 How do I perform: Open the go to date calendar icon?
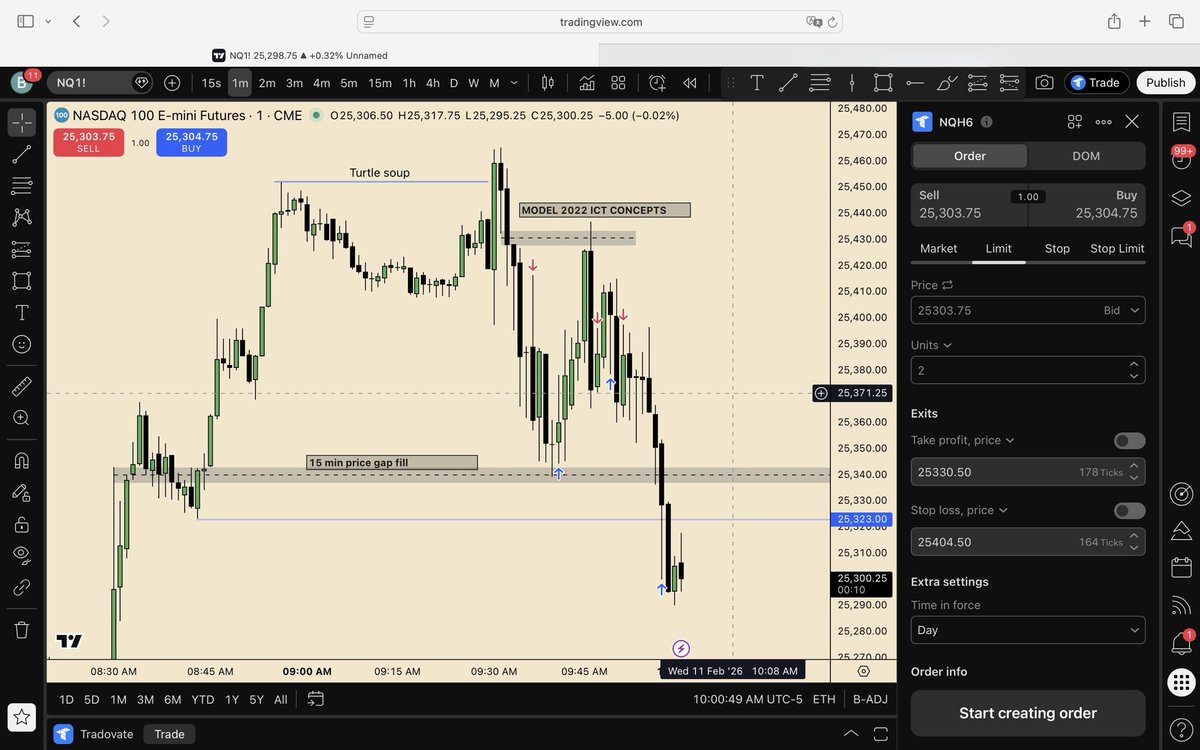pyautogui.click(x=316, y=699)
